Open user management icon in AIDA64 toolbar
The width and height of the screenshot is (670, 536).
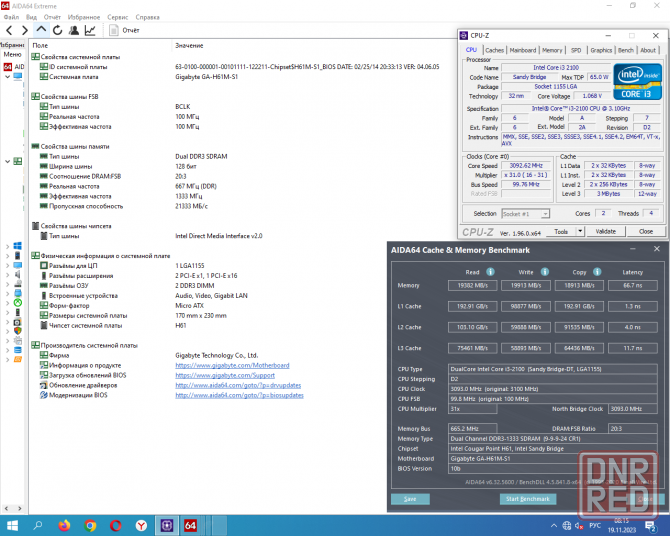(74, 30)
